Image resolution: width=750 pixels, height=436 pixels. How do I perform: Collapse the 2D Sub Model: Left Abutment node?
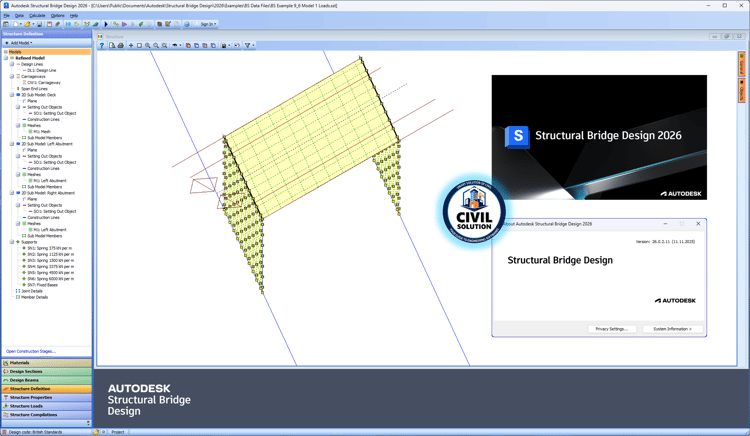pos(12,144)
